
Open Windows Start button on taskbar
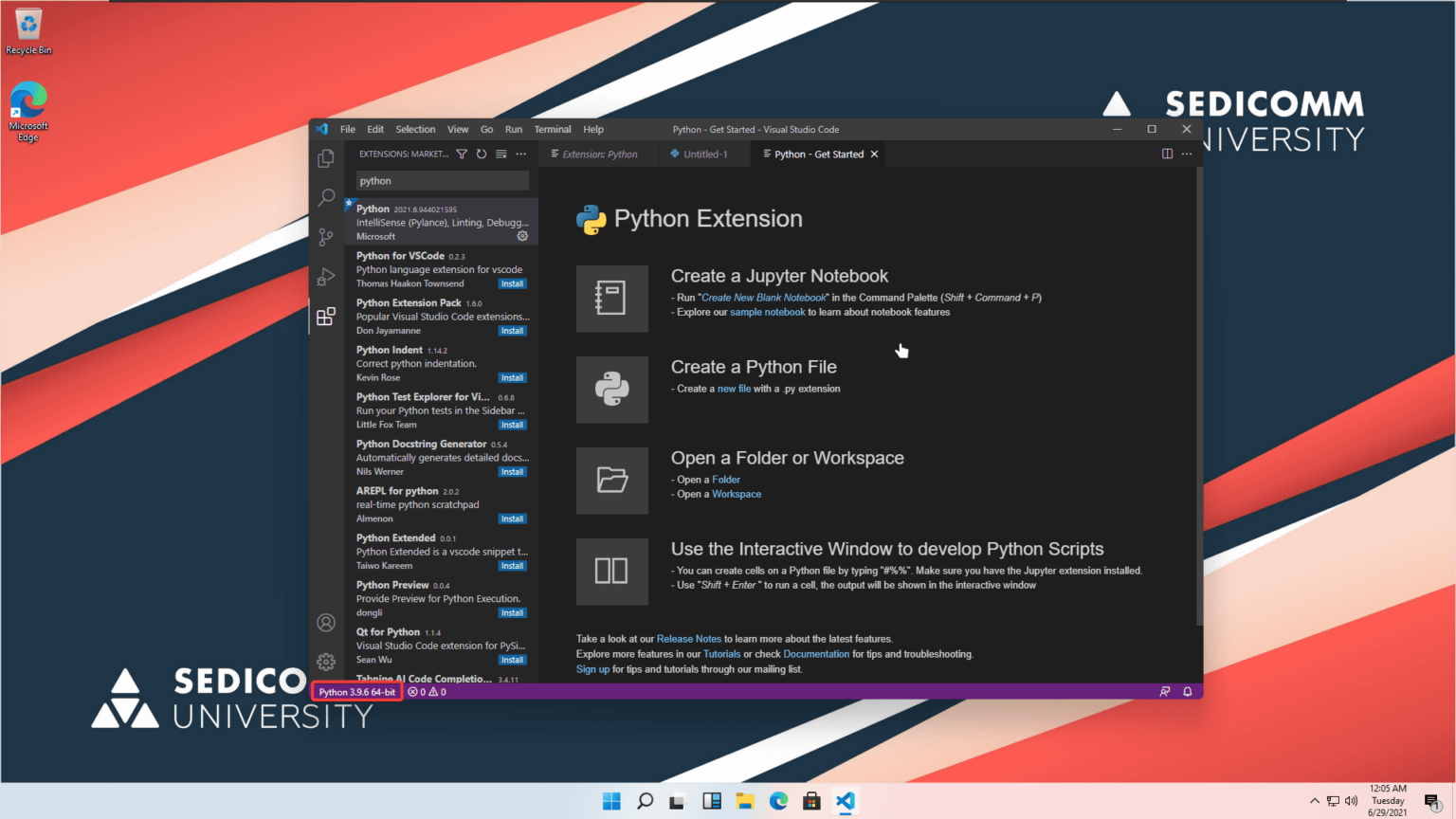611,801
